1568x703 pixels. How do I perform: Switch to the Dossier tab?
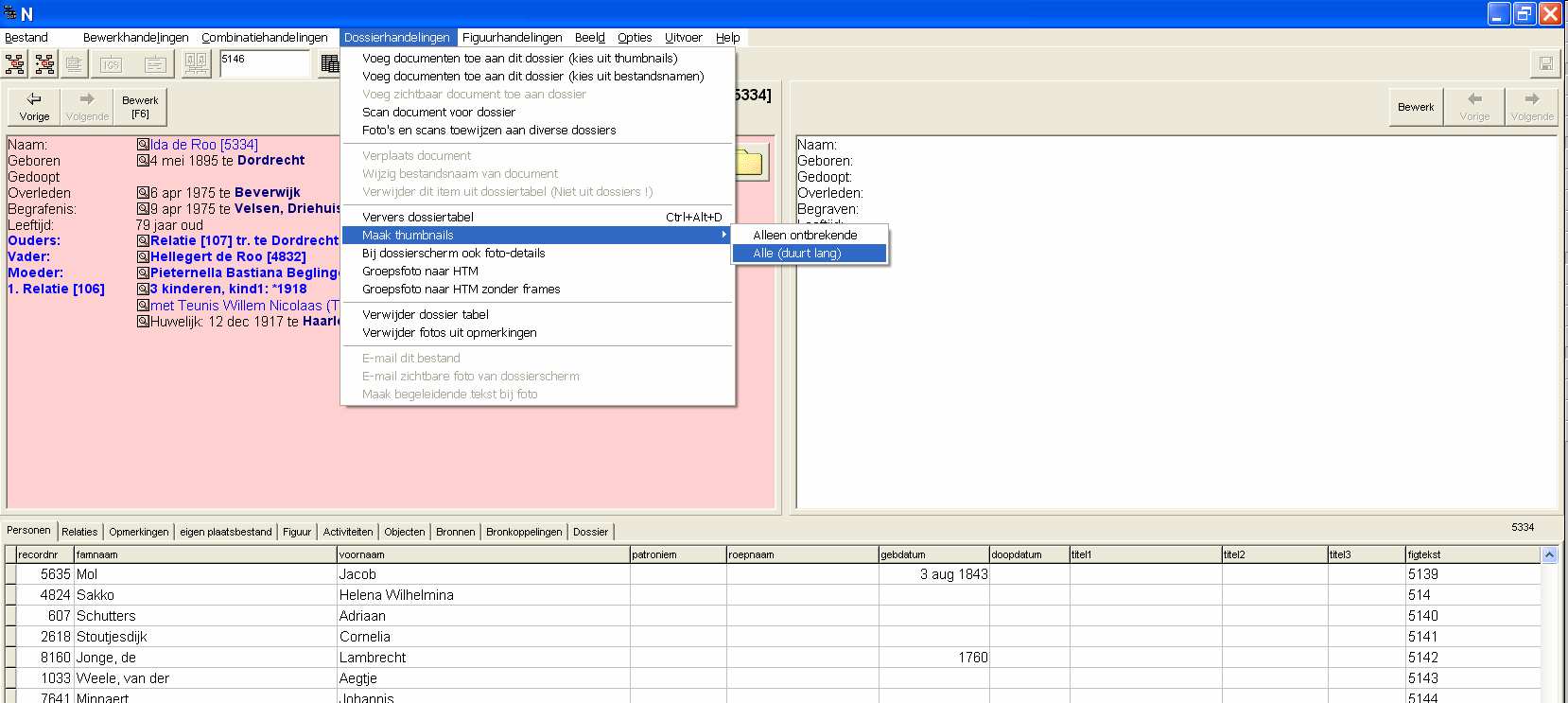[591, 532]
